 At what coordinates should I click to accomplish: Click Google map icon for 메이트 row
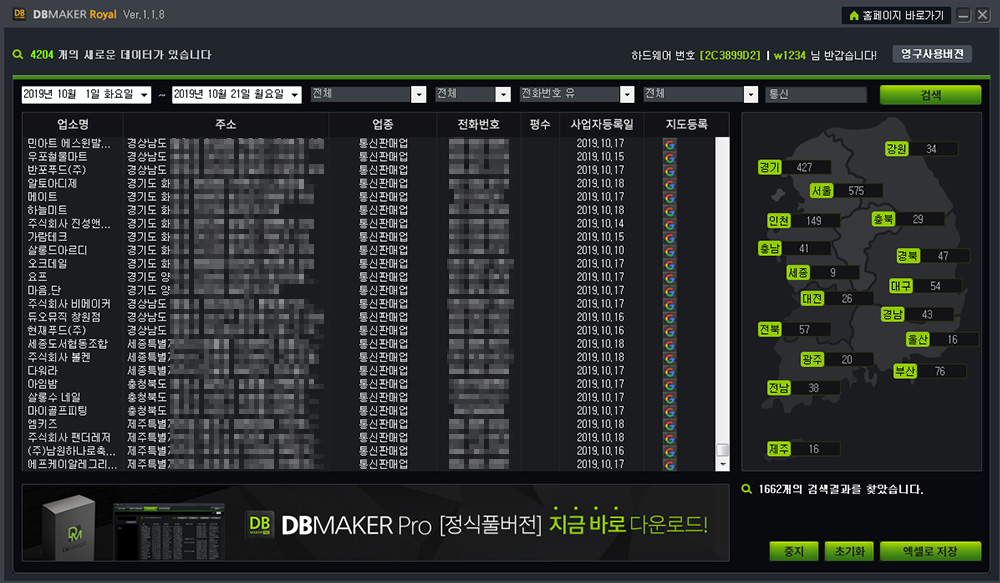click(670, 198)
